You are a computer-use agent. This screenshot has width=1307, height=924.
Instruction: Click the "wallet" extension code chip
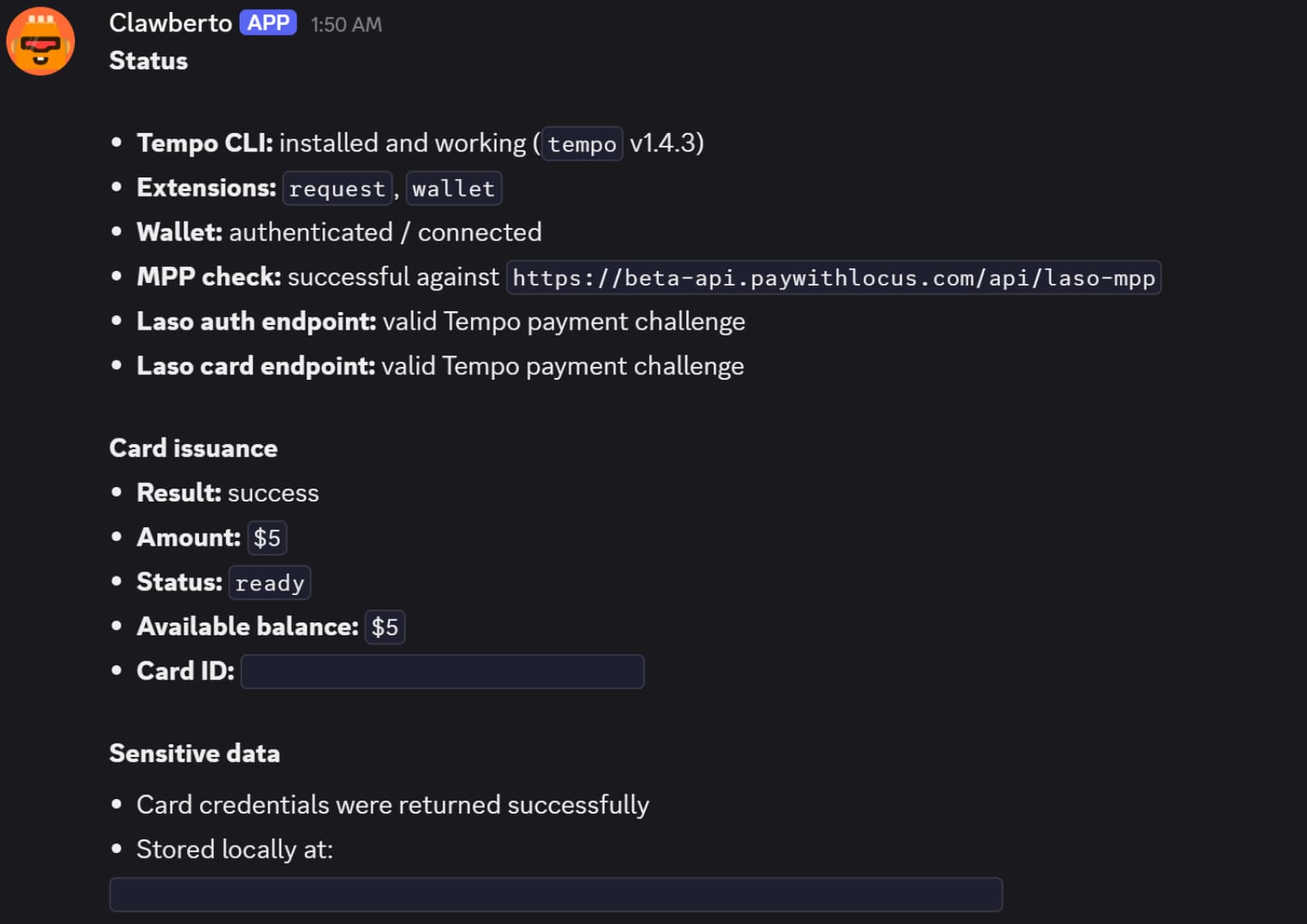[x=453, y=189]
